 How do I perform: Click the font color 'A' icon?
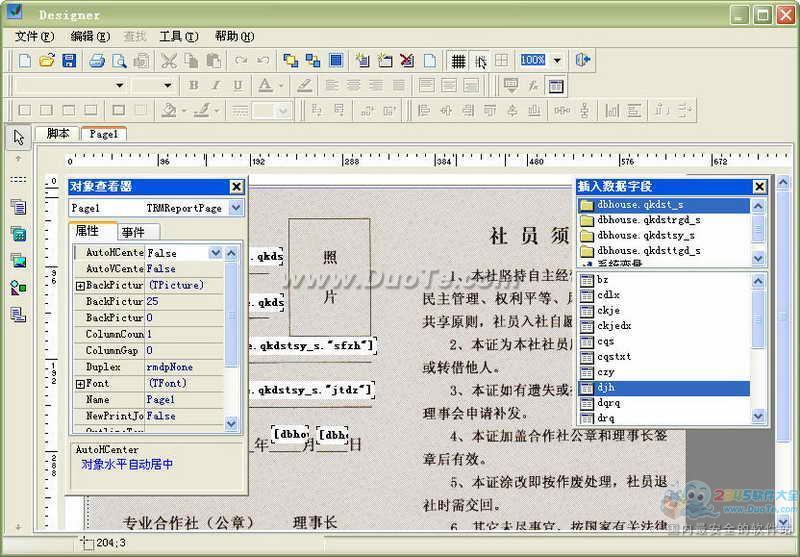click(x=265, y=86)
